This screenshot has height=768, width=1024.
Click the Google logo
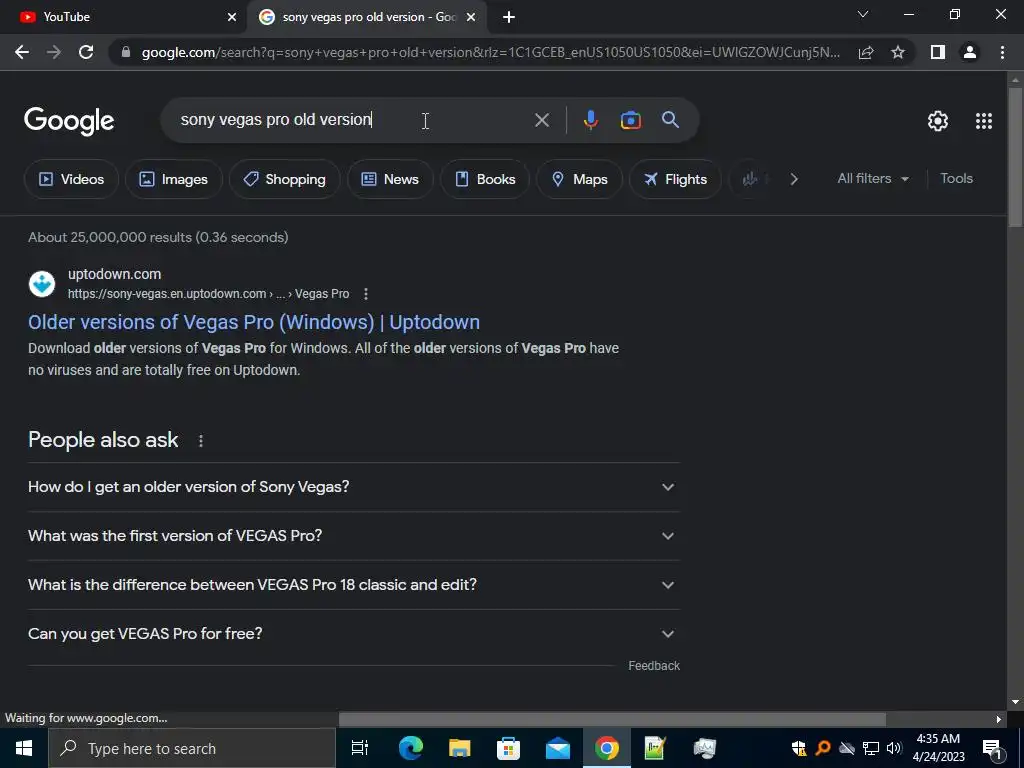pos(69,121)
